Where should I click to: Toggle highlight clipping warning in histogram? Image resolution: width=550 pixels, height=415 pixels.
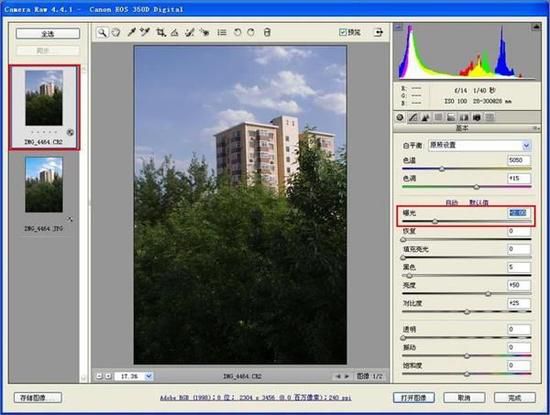tap(536, 27)
